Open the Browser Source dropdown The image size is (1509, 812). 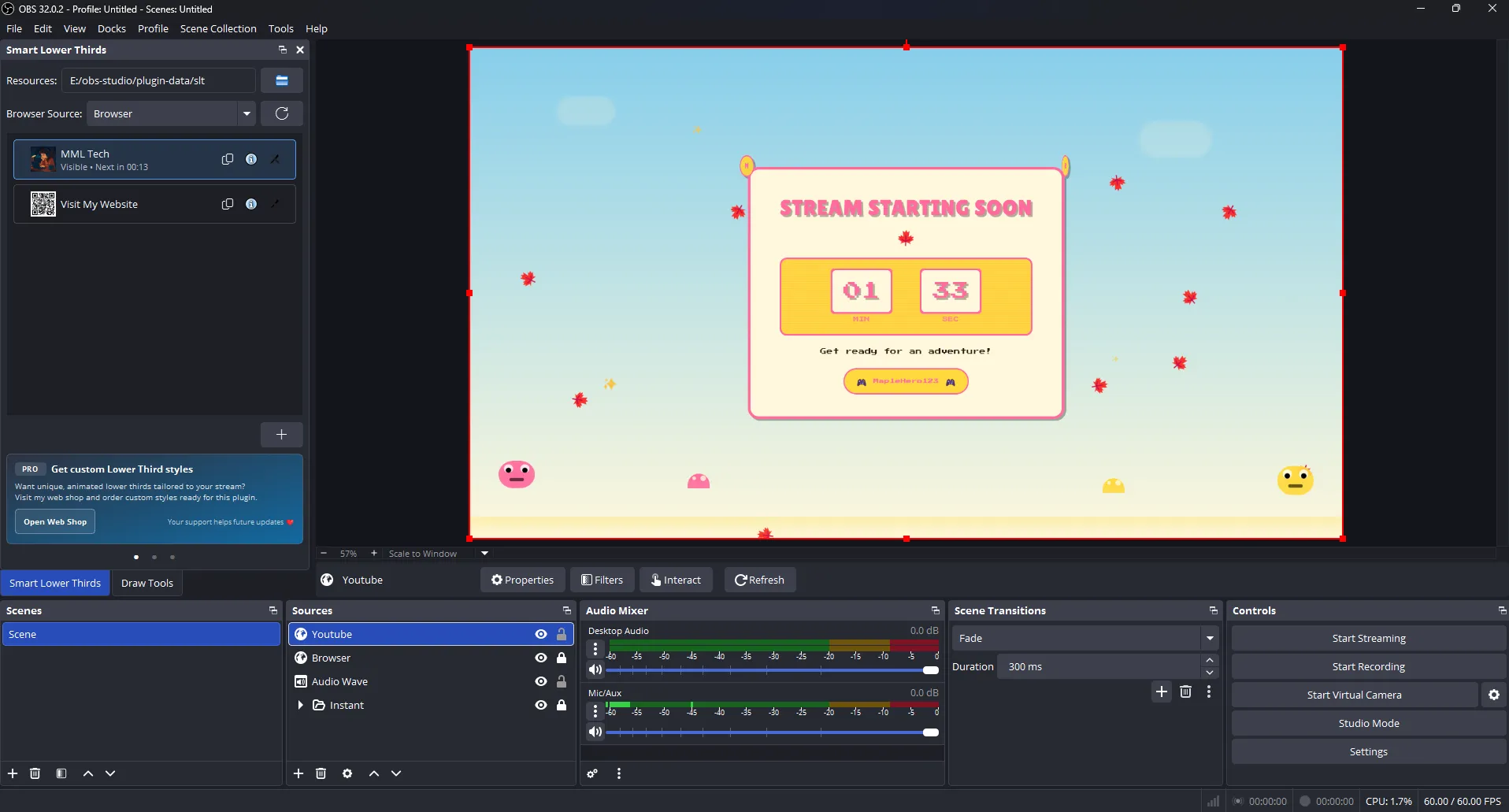tap(247, 113)
